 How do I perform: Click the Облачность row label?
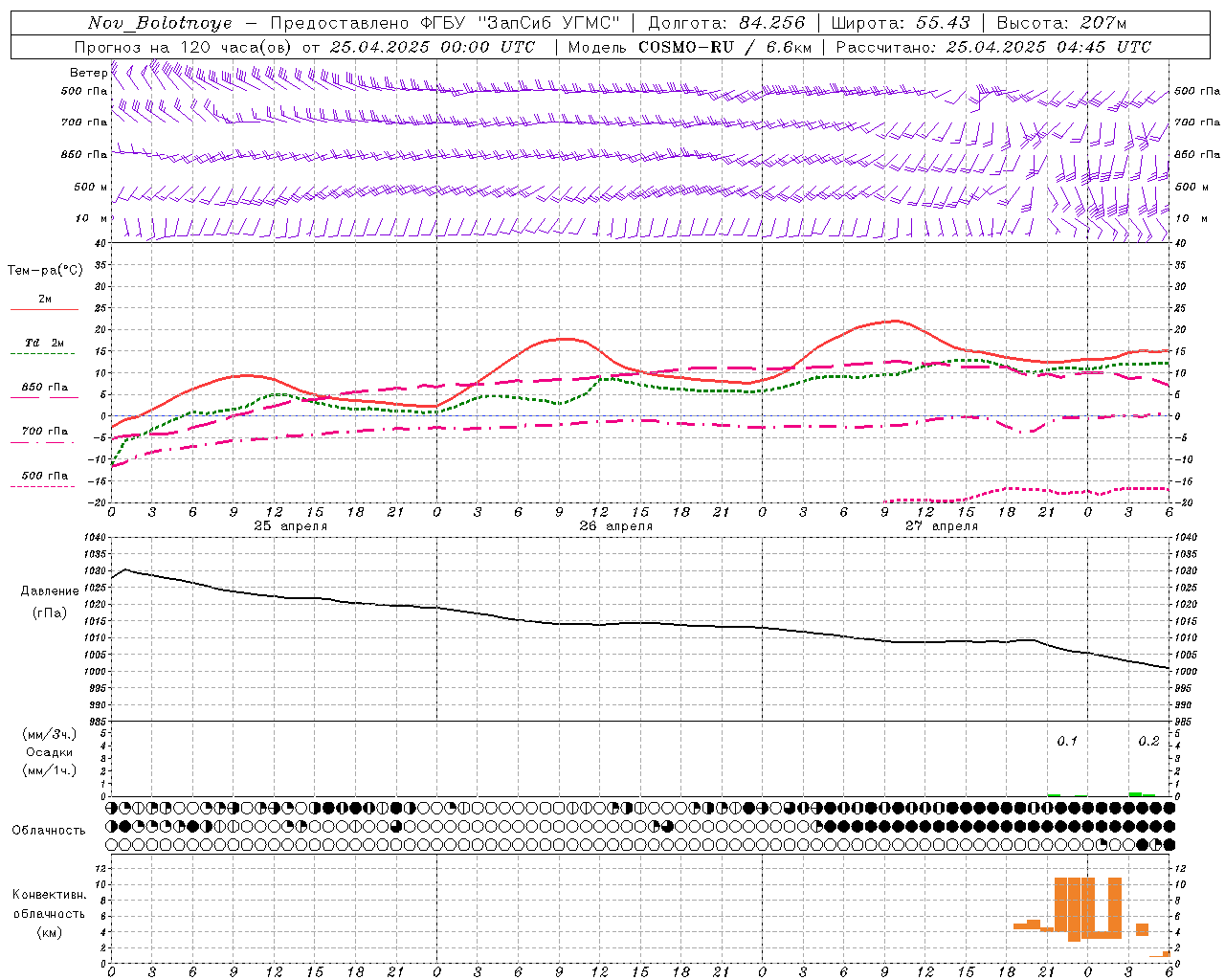click(x=49, y=831)
